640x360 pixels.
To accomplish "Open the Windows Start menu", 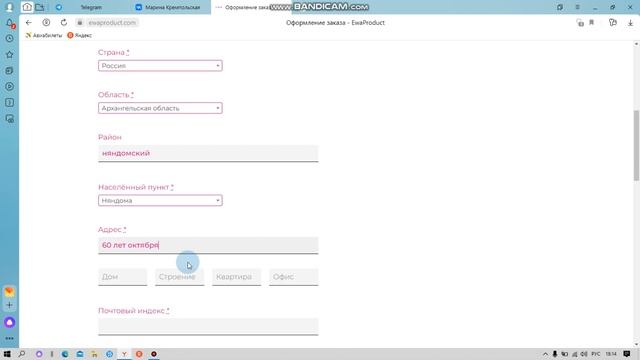I will coord(7,354).
